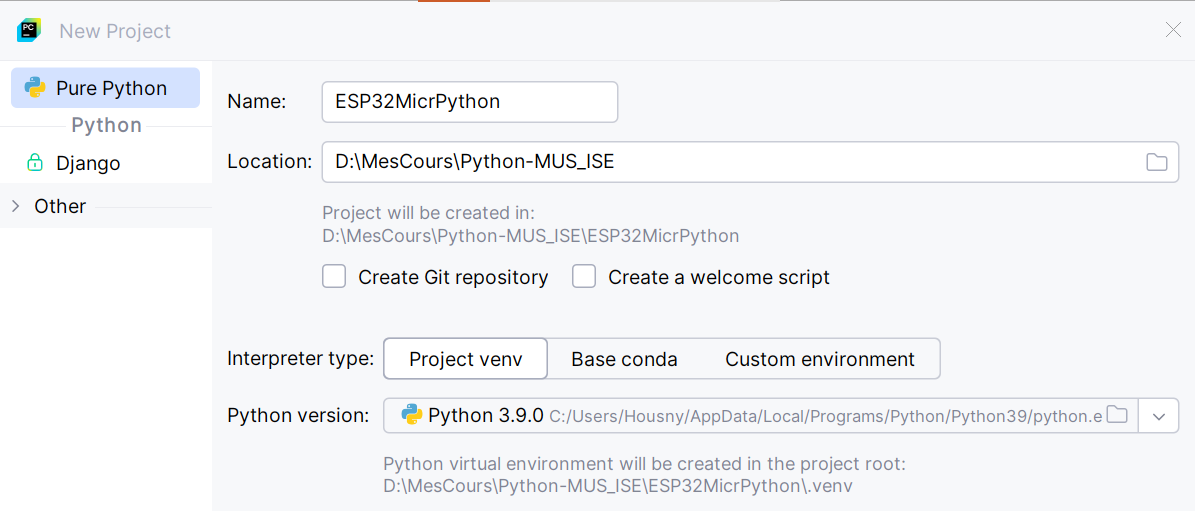1195x511 pixels.
Task: Edit the project Name field
Action: [469, 102]
